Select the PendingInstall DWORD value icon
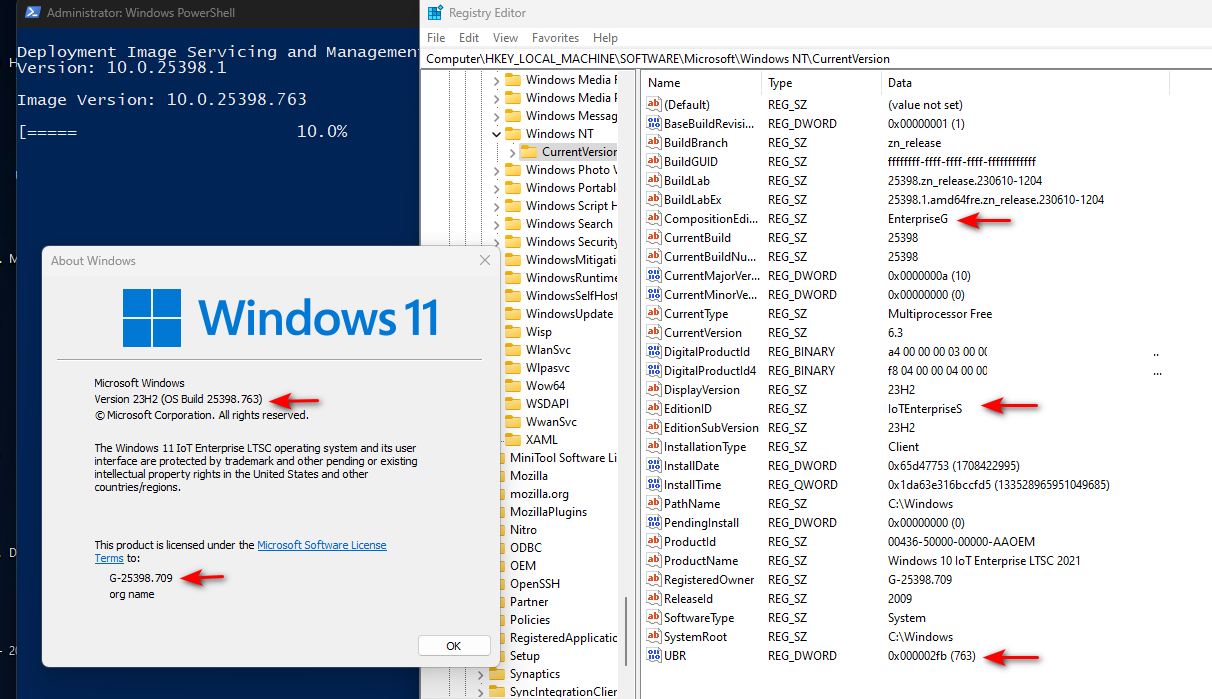The width and height of the screenshot is (1212, 699). [x=654, y=523]
